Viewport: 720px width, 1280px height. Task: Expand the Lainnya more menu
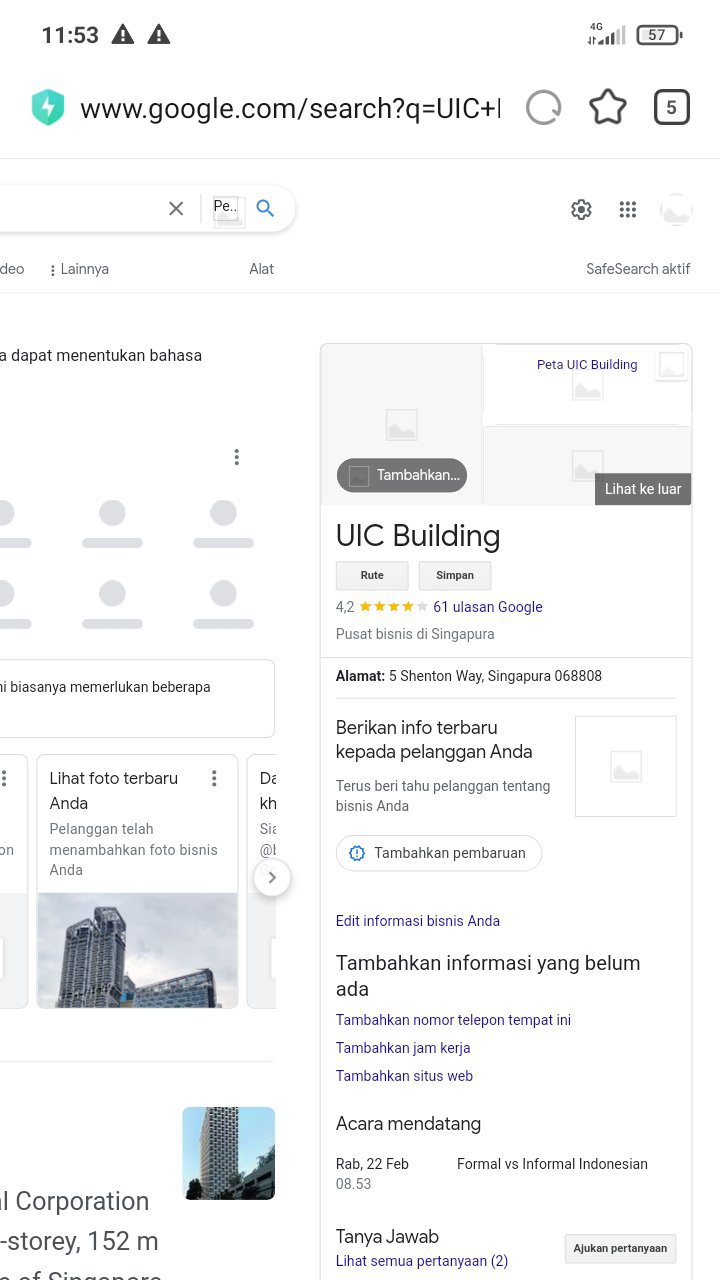pos(79,269)
